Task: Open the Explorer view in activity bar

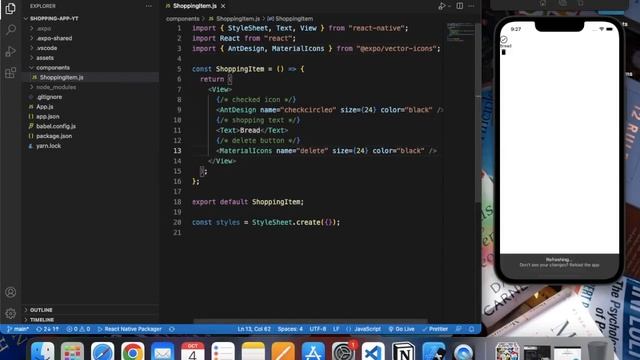Action: [10, 8]
